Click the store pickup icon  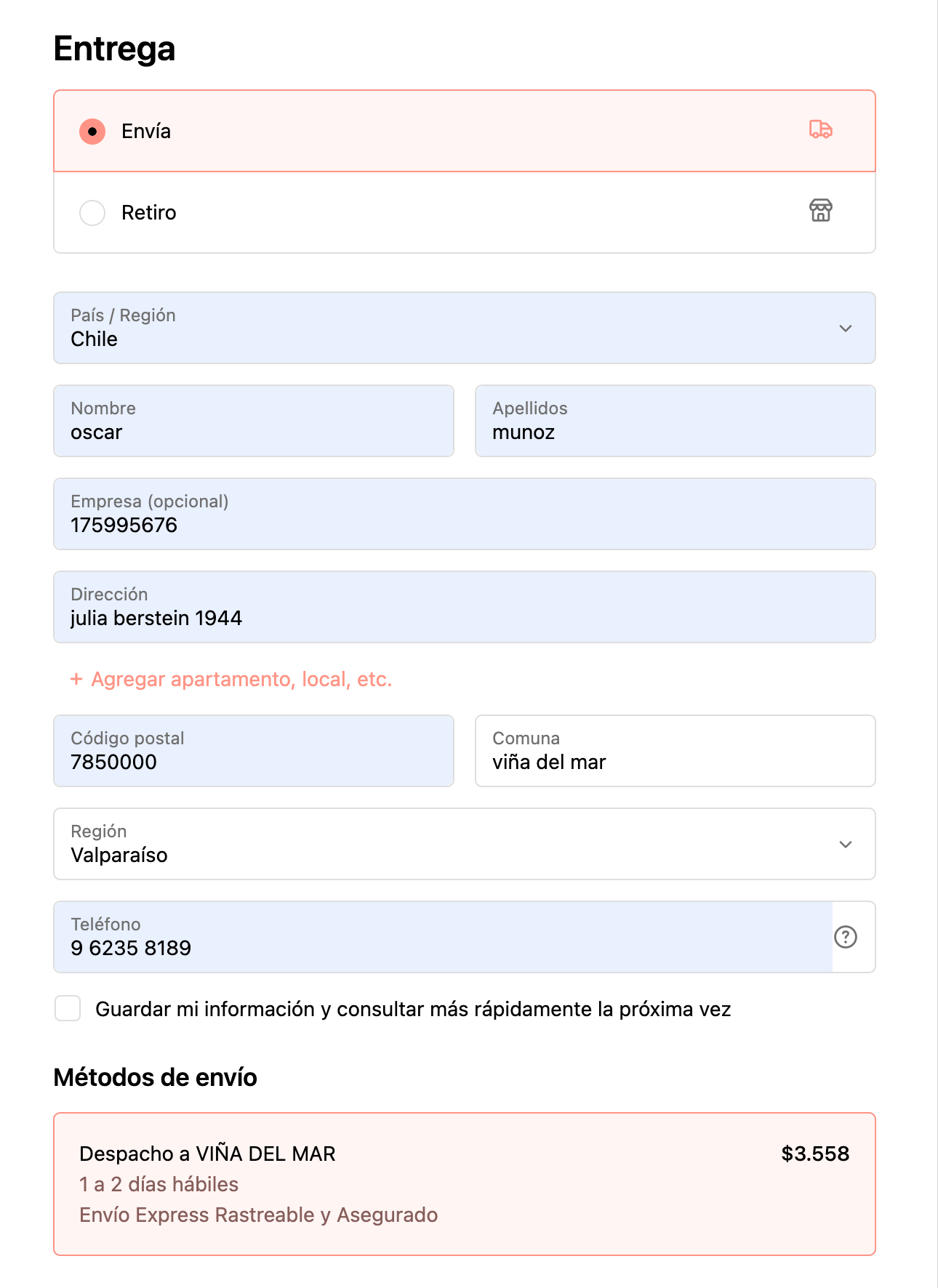pos(820,211)
